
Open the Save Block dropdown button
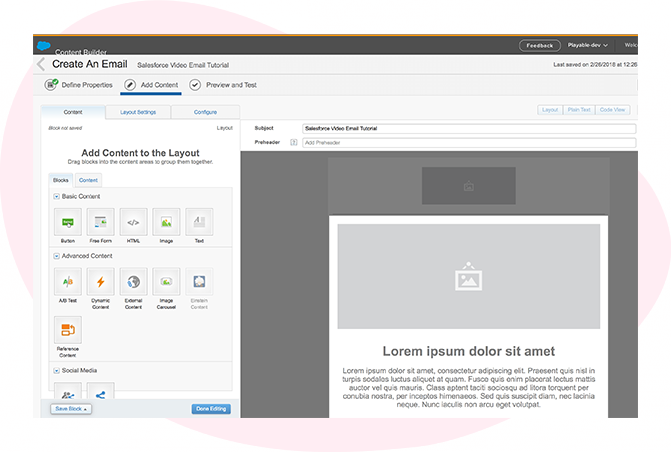point(71,408)
